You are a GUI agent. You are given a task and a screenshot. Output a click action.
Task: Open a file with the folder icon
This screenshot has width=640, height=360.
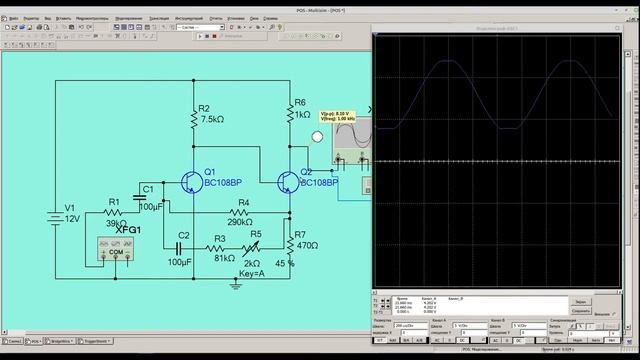tap(14, 27)
